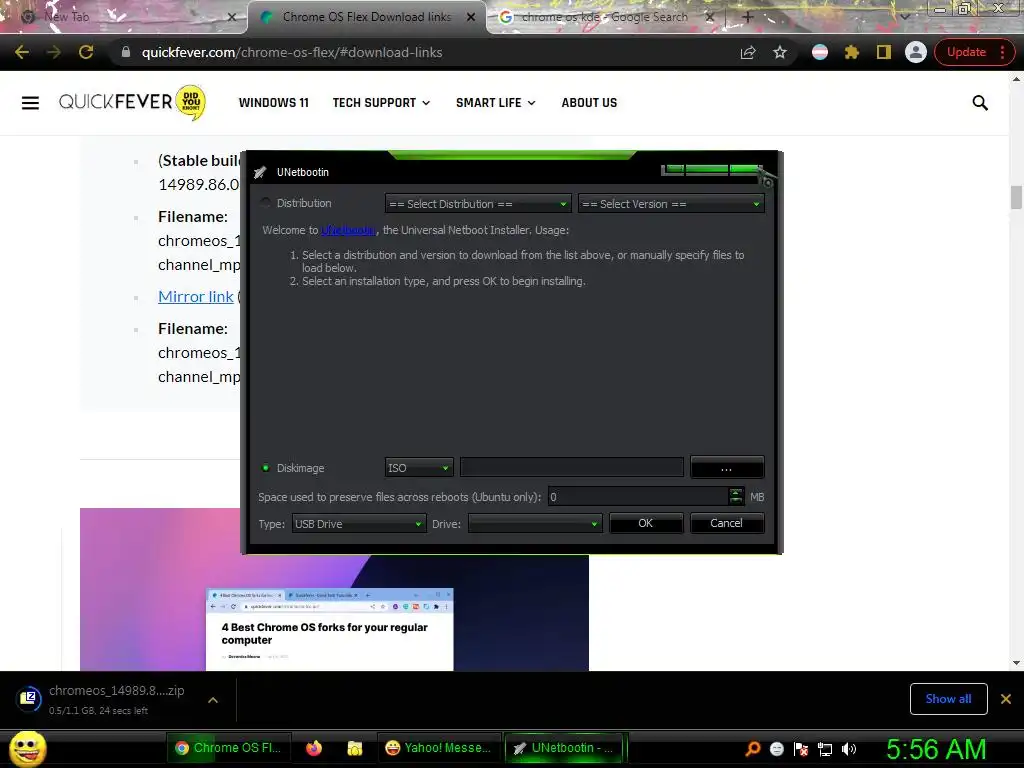Open a new Chrome tab
Viewport: 1024px width, 768px height.
pyautogui.click(x=748, y=17)
